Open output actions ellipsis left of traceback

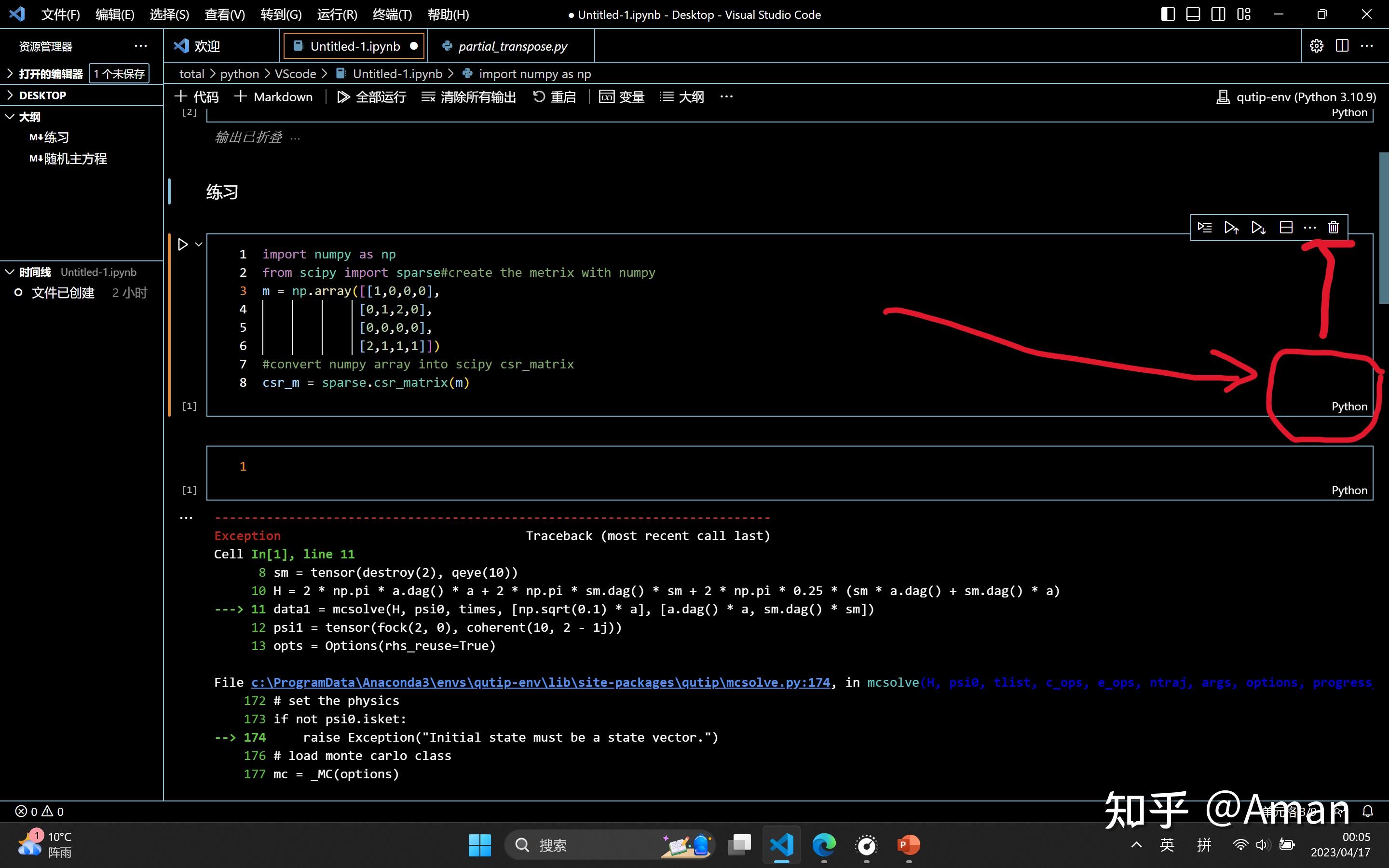186,517
